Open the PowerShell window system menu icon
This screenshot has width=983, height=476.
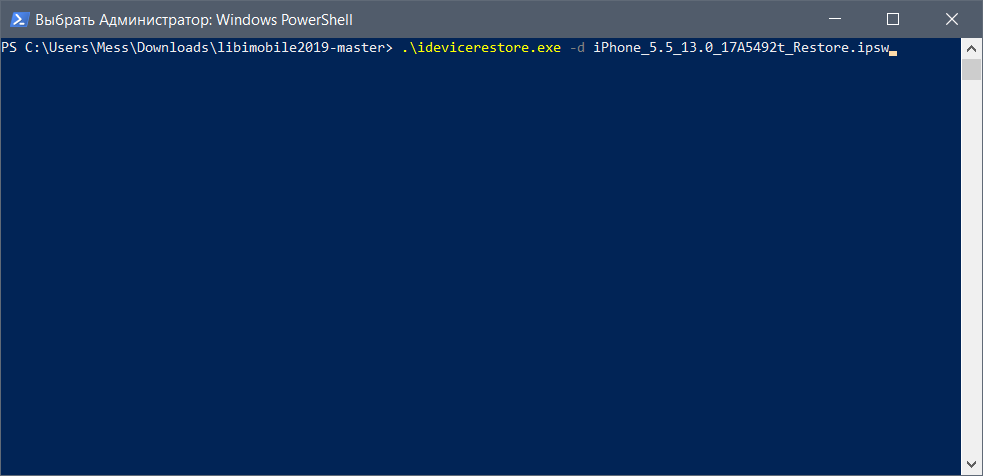click(x=18, y=19)
